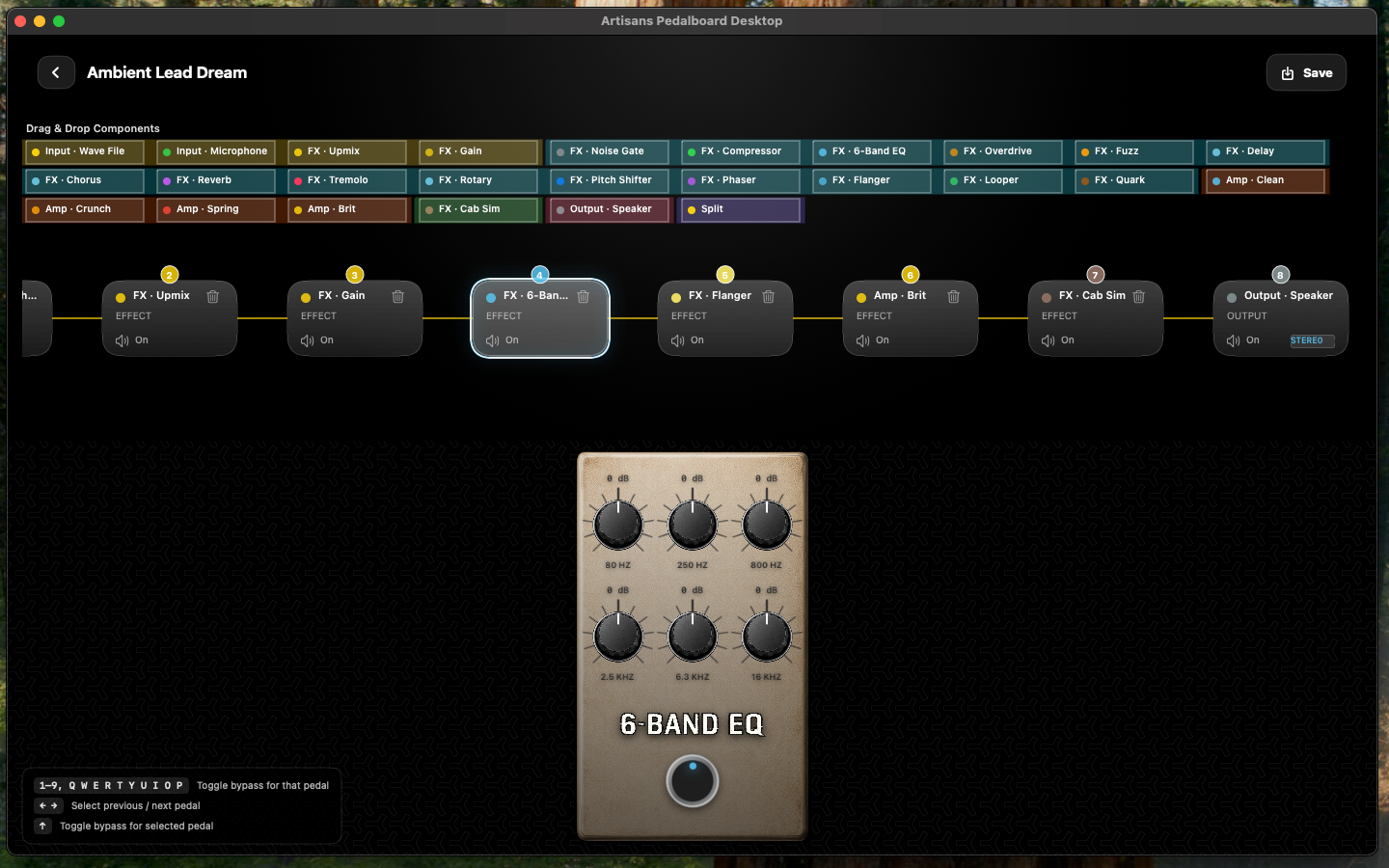This screenshot has height=868, width=1389.
Task: Select the FX · Flanger node in chain
Action: pos(725,318)
